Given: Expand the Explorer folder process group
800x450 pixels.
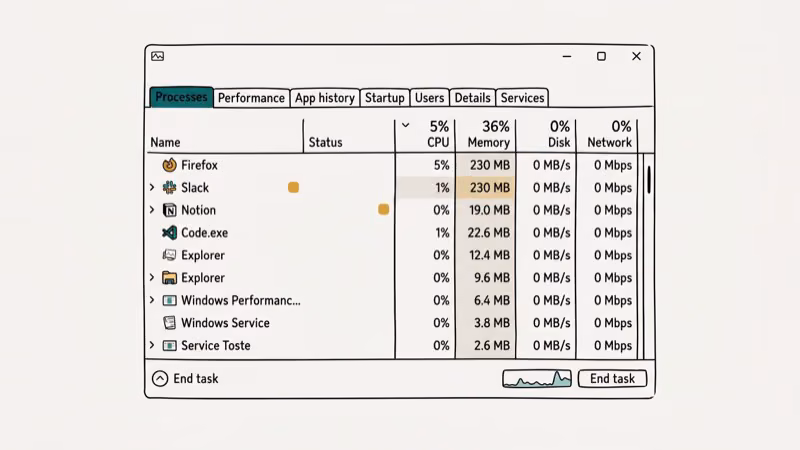Looking at the screenshot, I should coord(152,278).
